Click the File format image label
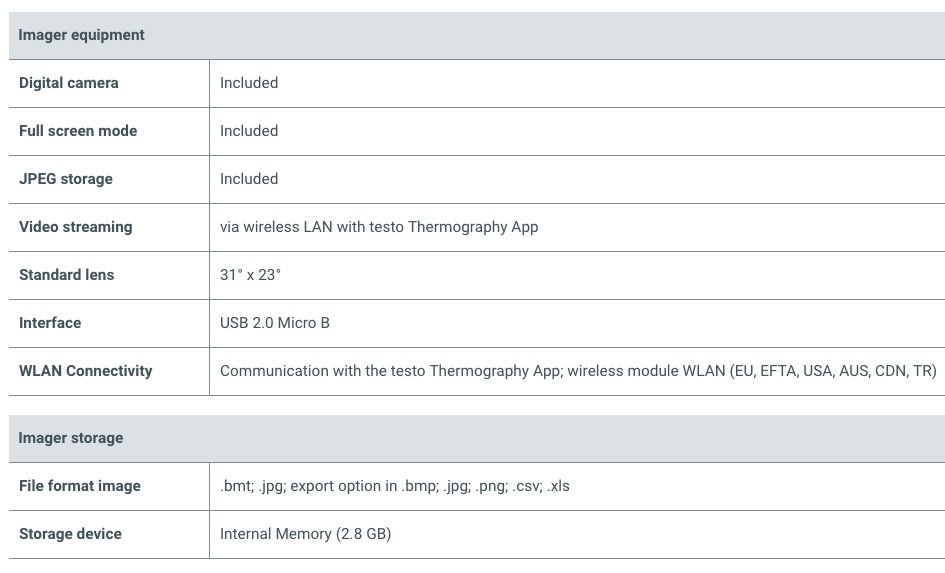Image resolution: width=945 pixels, height=573 pixels. click(x=80, y=486)
